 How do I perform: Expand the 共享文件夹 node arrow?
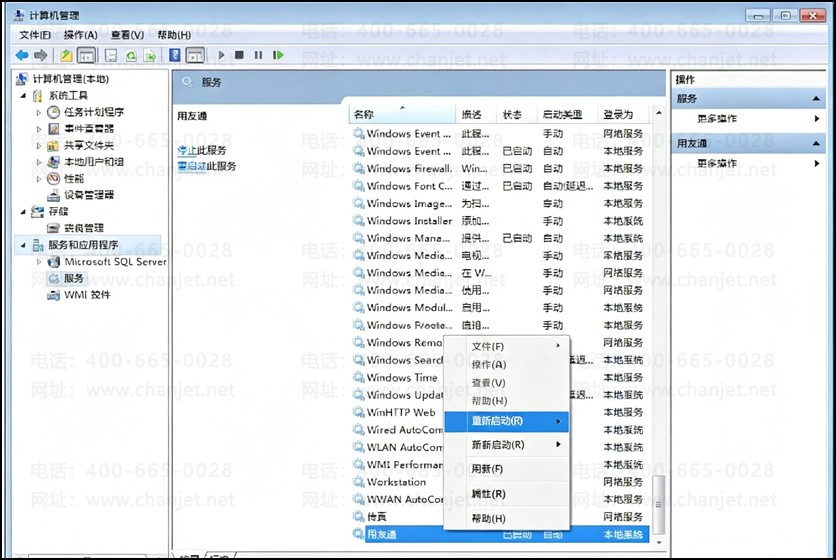pos(38,146)
